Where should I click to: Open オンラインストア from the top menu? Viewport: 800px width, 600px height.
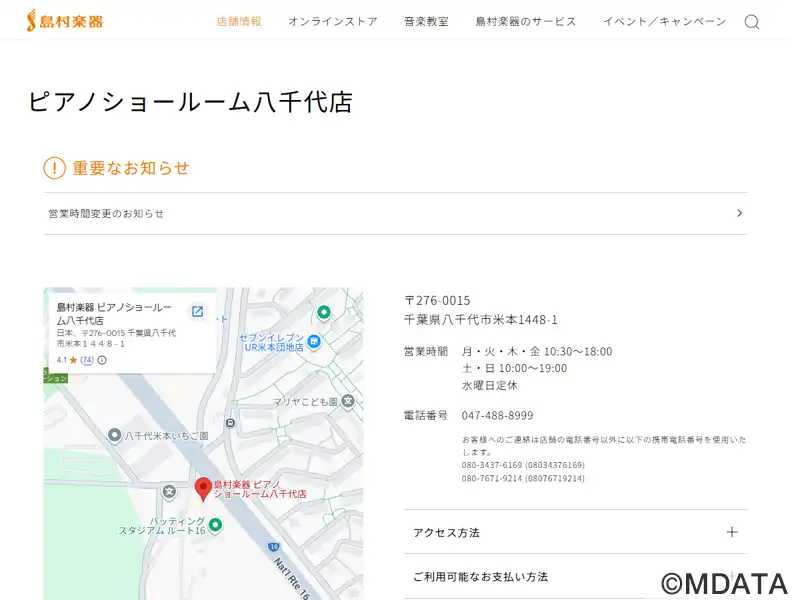pyautogui.click(x=333, y=21)
